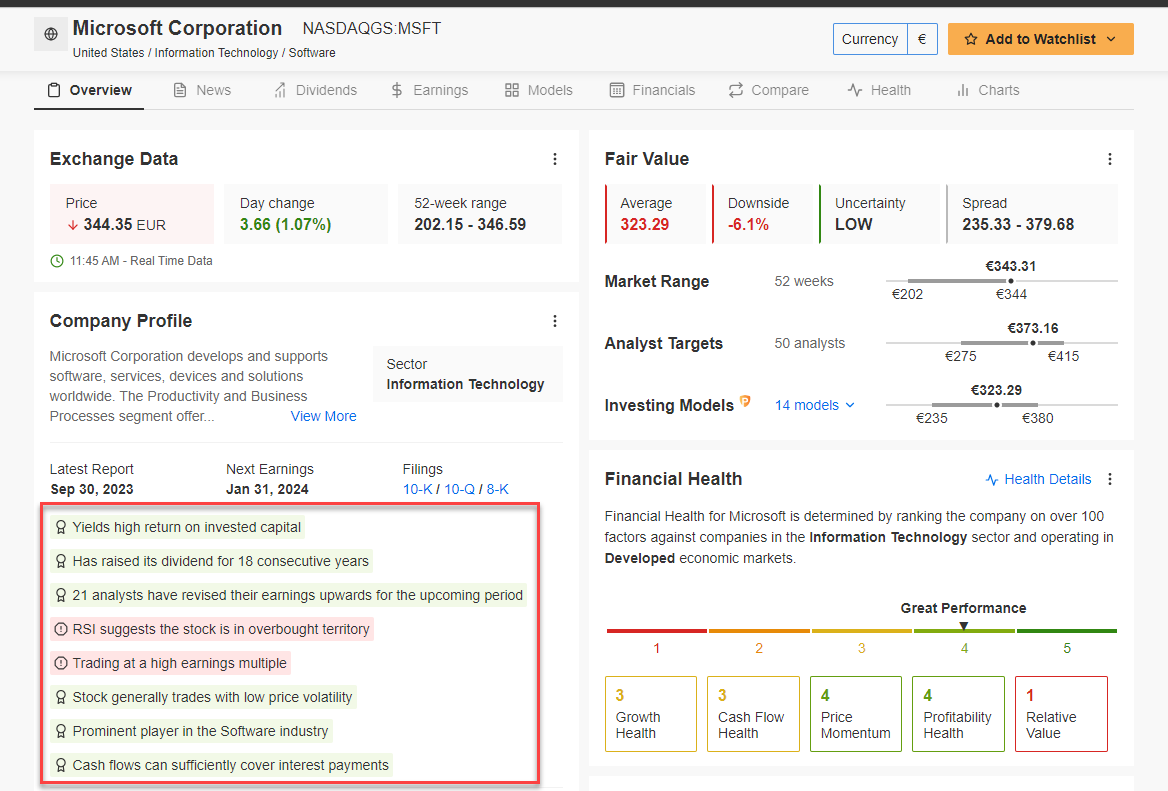The width and height of the screenshot is (1168, 791).
Task: Open Fair Value three-dot options menu
Action: pyautogui.click(x=1110, y=159)
